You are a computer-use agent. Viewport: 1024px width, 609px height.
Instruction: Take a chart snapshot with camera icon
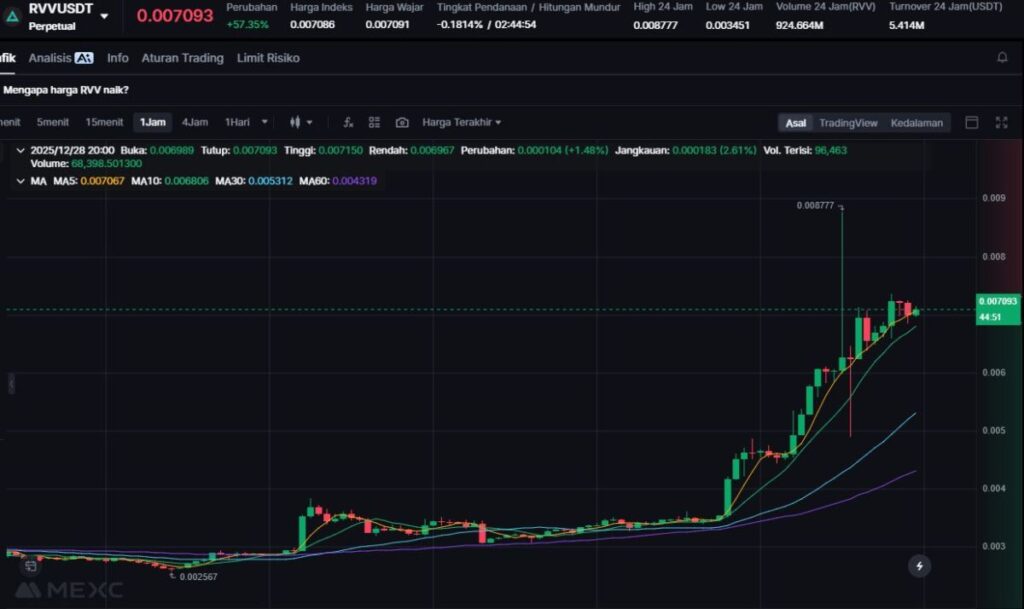[x=402, y=122]
